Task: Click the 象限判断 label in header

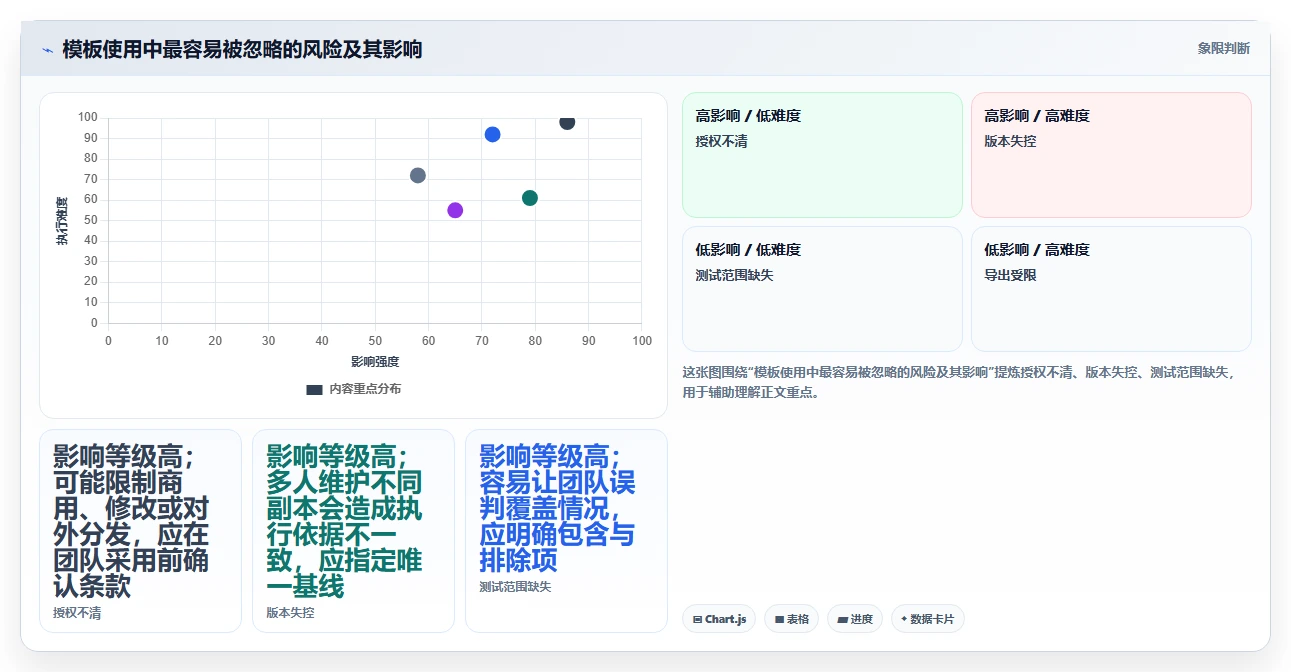Action: coord(1223,48)
